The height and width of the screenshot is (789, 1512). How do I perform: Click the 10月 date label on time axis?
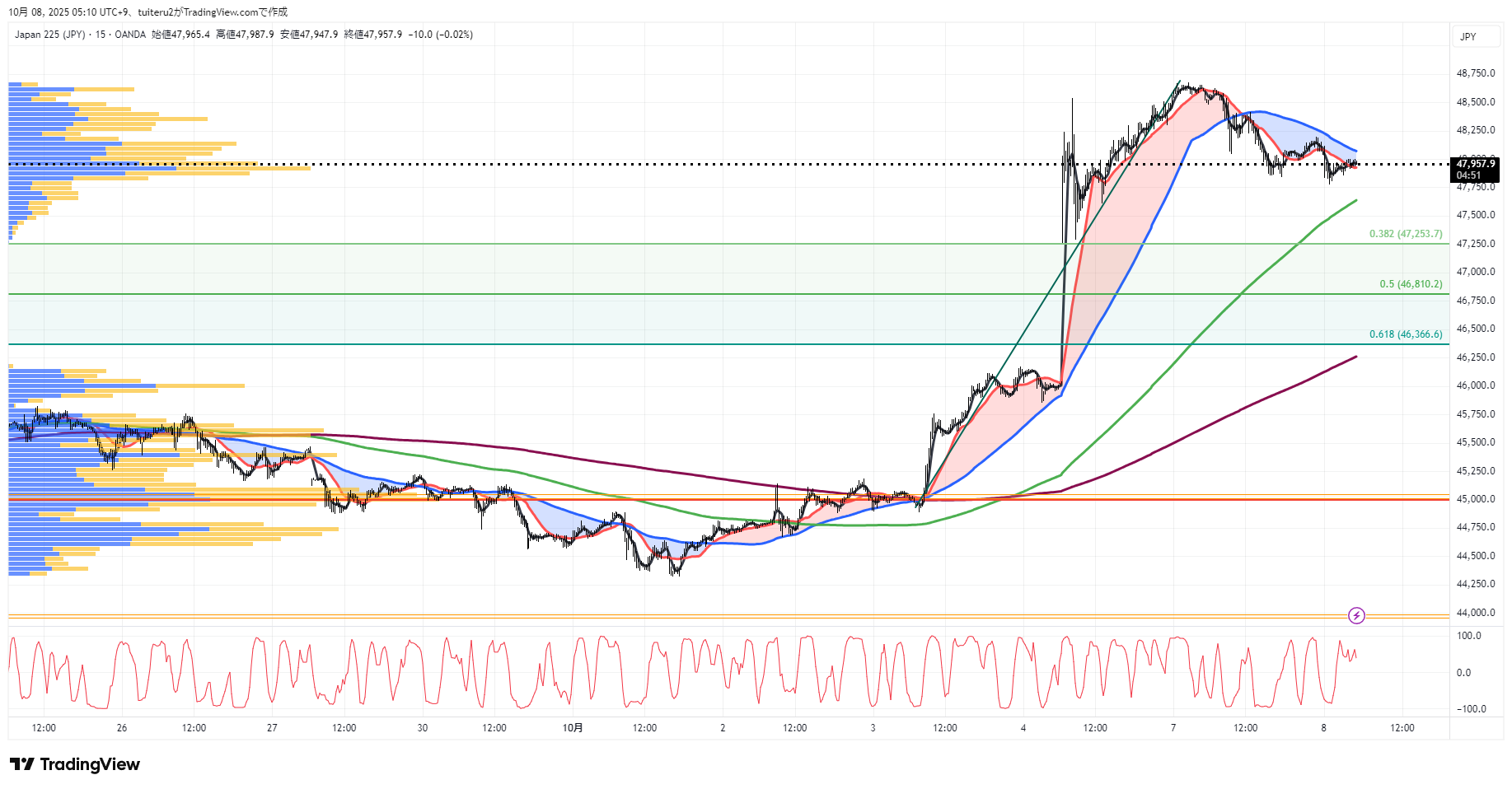coord(573,728)
